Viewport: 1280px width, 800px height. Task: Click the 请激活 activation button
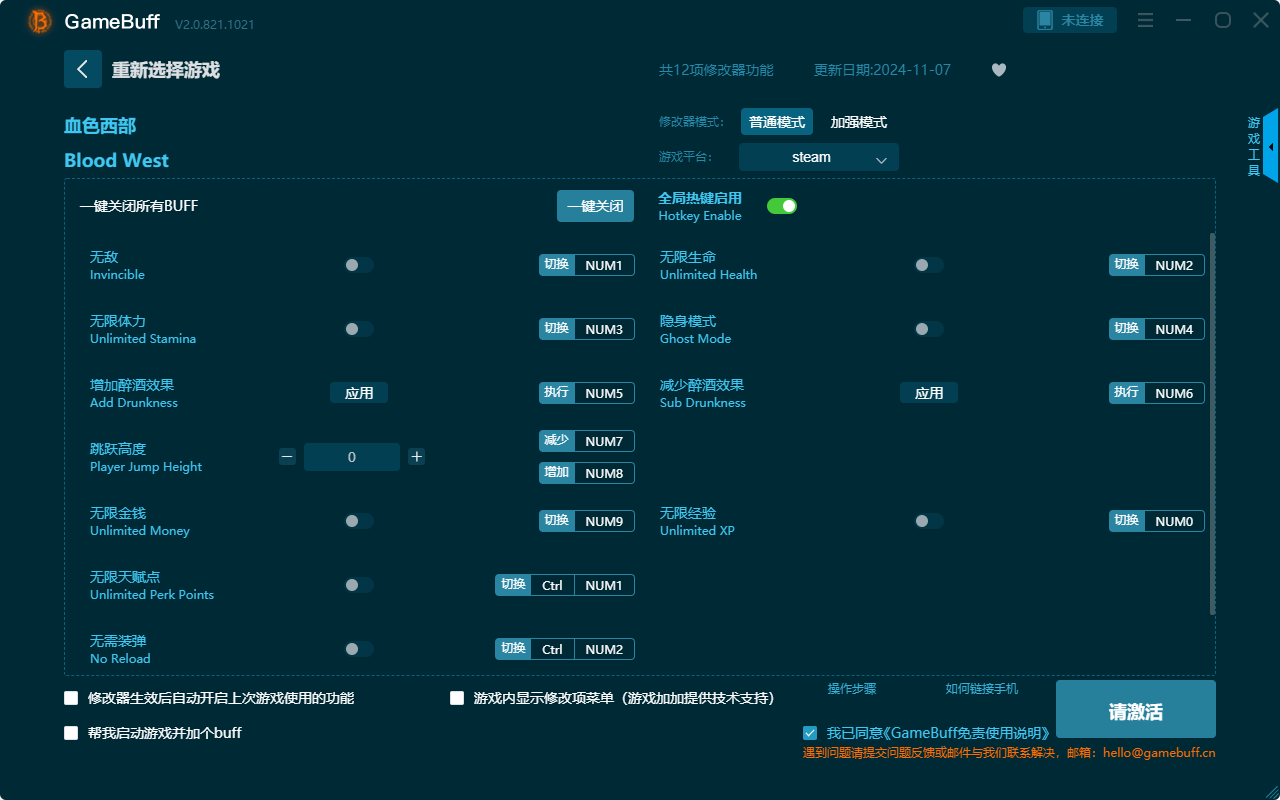point(1135,708)
